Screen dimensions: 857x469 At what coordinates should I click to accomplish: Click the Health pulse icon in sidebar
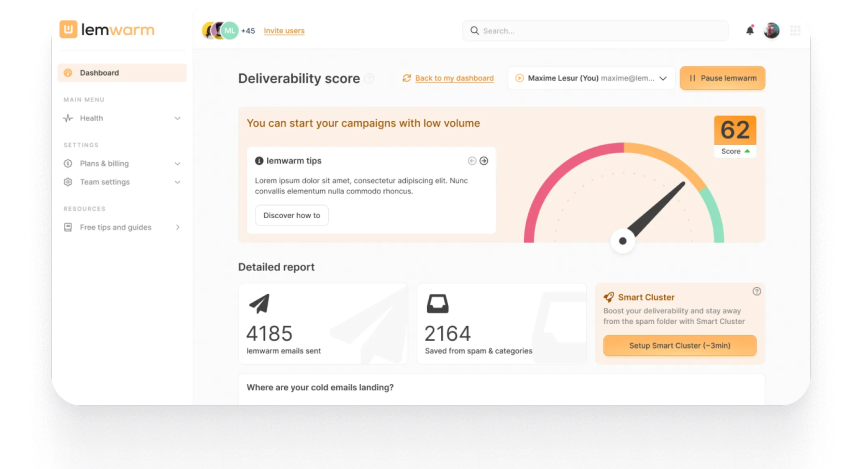pos(68,118)
